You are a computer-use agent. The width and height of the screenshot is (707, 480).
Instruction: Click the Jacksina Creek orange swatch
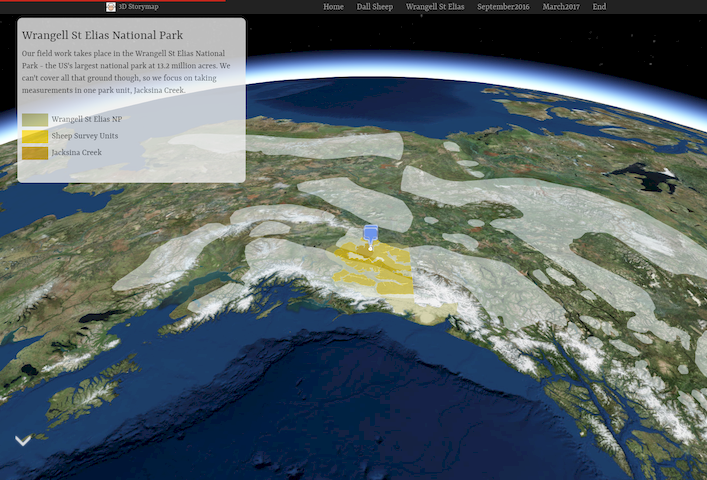click(x=35, y=153)
